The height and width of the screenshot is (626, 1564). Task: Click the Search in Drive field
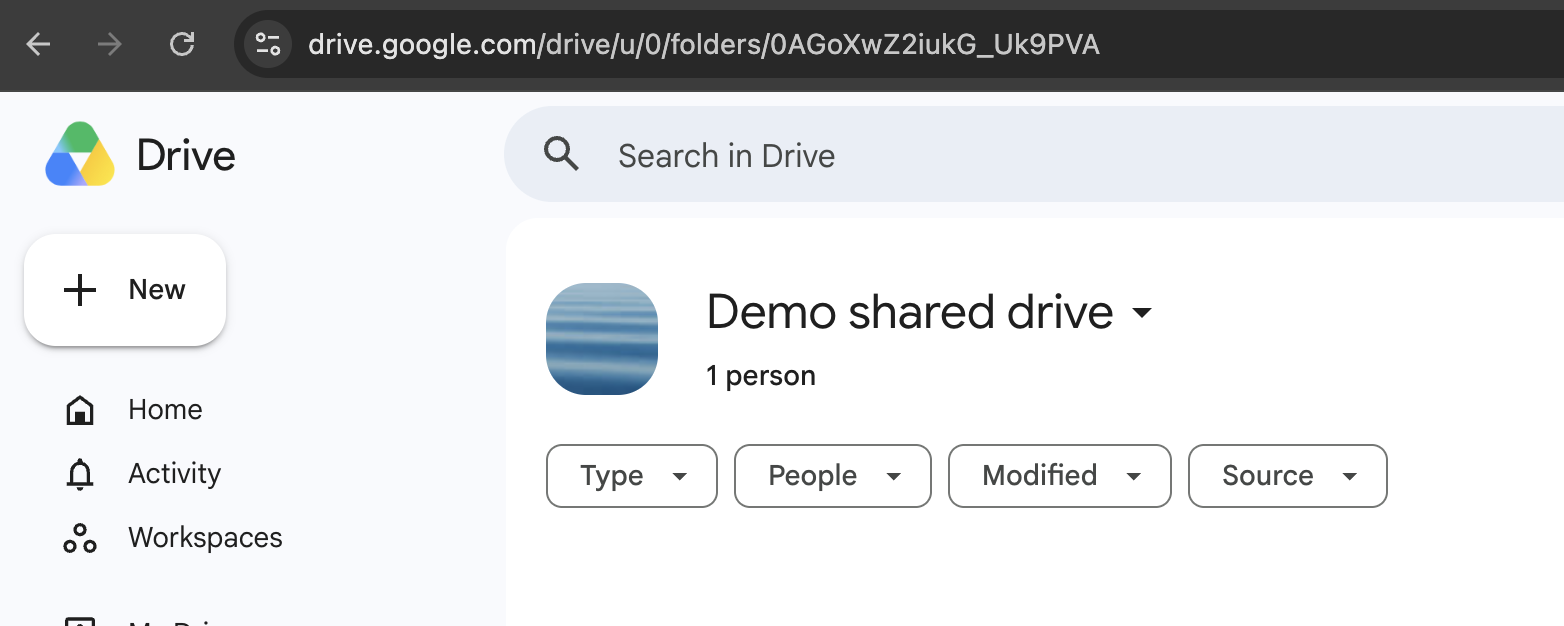1034,155
